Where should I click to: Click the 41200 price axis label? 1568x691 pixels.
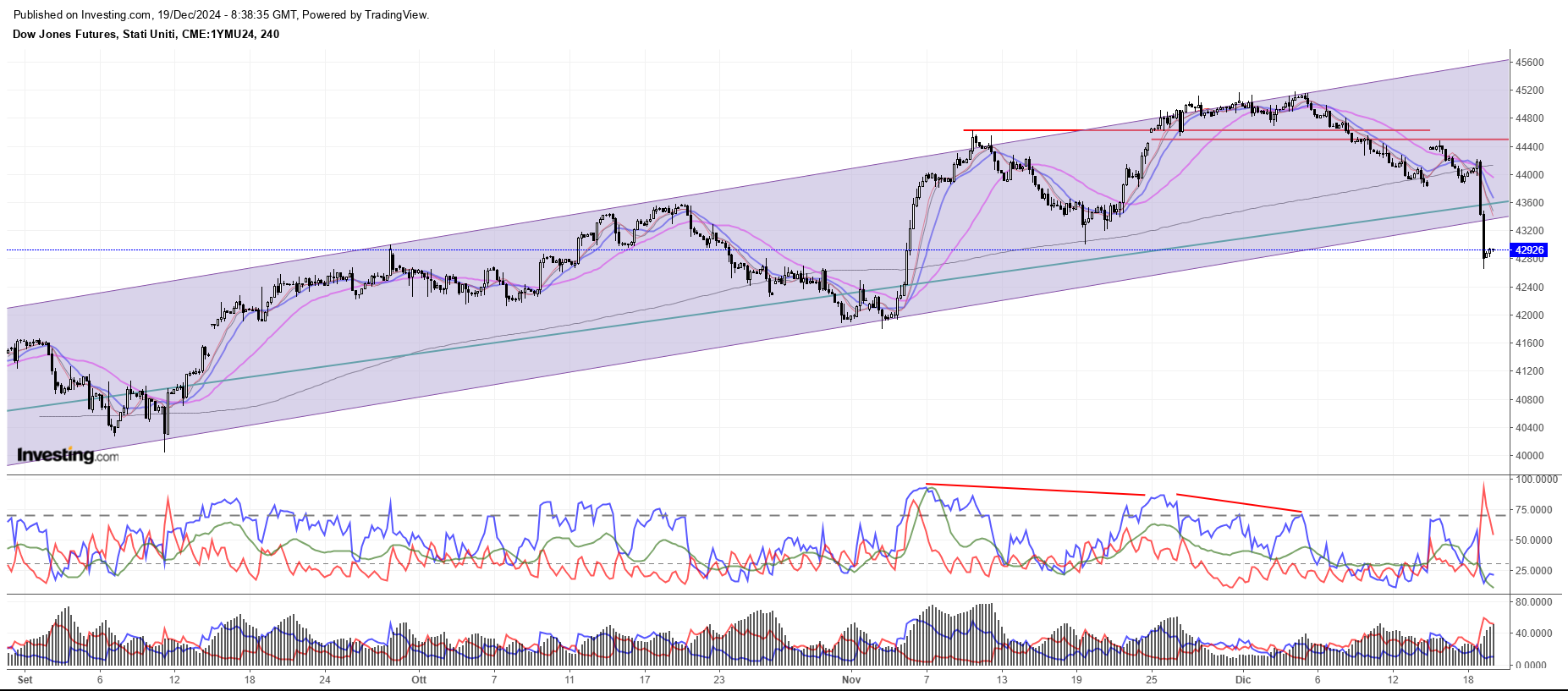click(1530, 371)
